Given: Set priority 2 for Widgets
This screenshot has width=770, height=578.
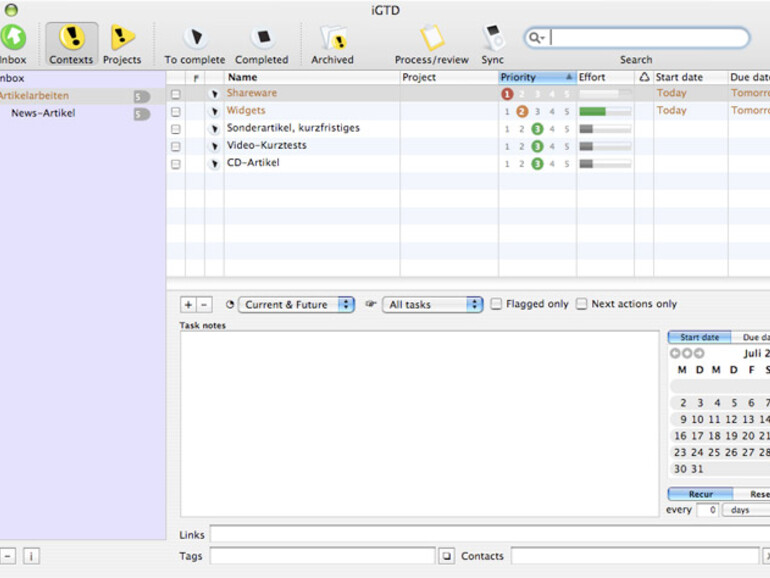Looking at the screenshot, I should click(x=522, y=111).
